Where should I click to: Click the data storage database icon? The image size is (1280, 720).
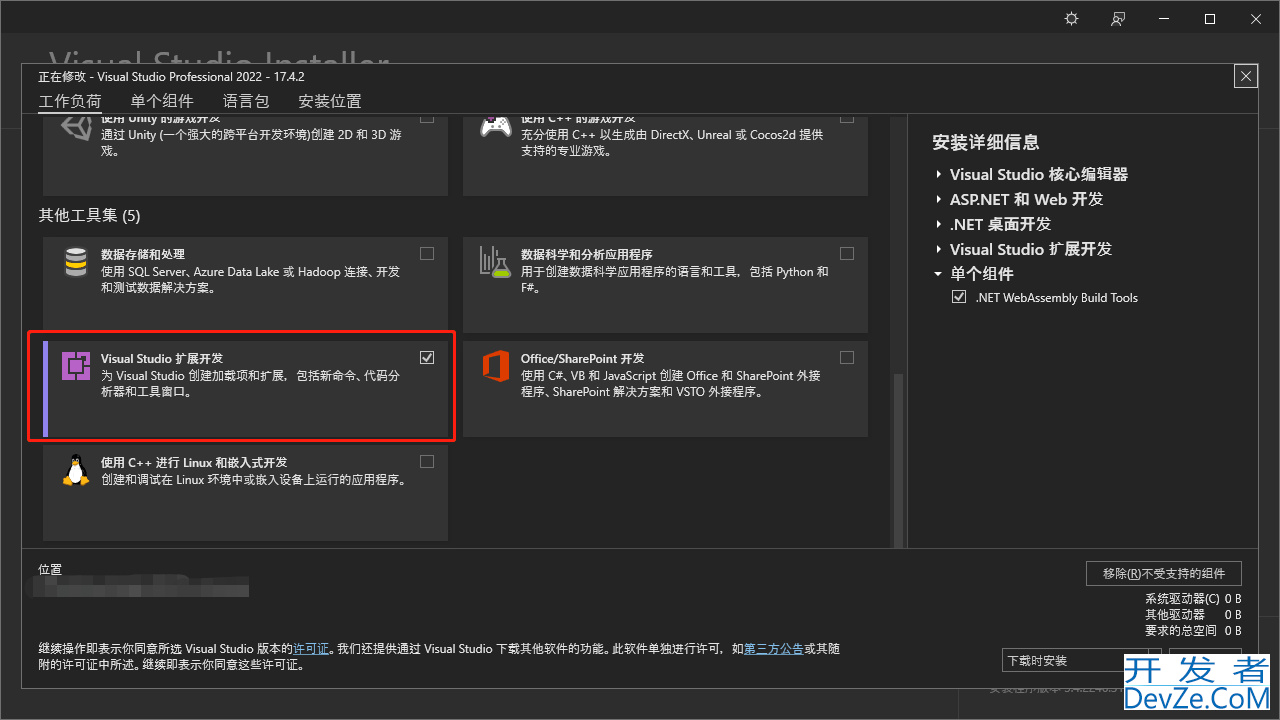click(76, 262)
